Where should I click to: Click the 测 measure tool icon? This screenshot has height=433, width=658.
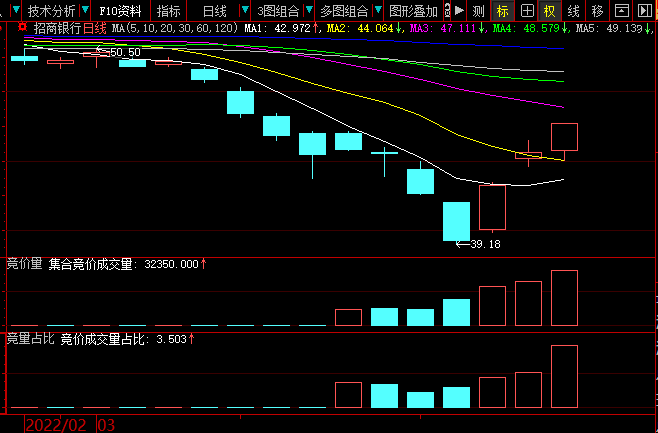[478, 11]
